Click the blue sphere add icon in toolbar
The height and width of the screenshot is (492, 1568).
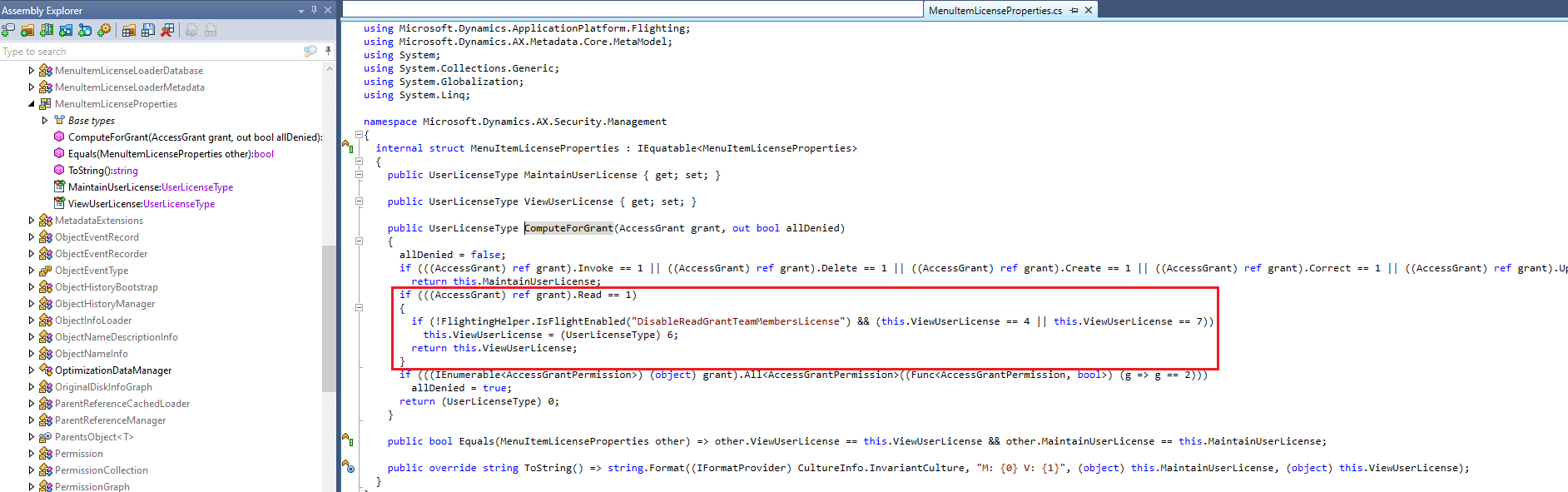coord(85,30)
